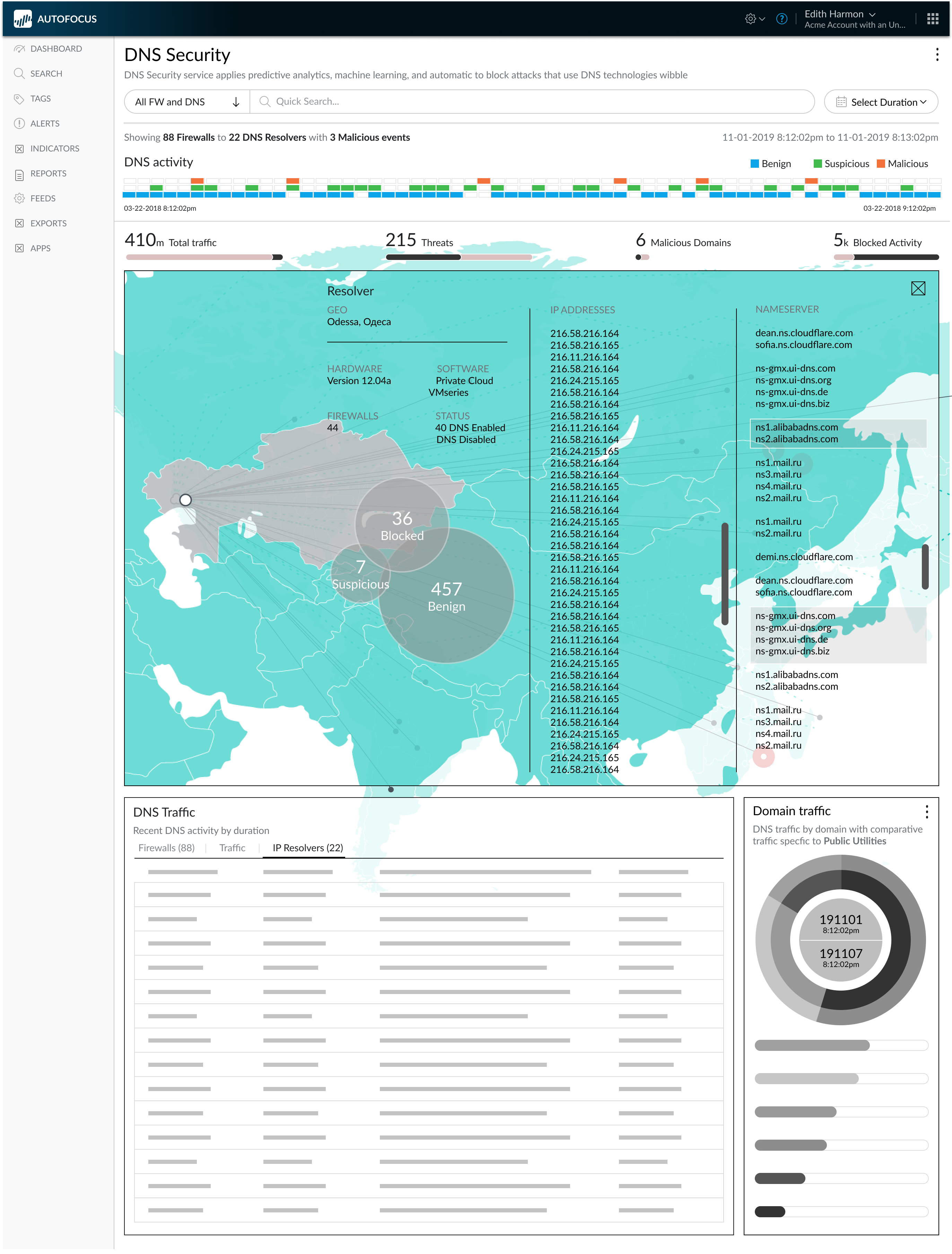
Task: Select ns3.mail.ru in the first mail.ru group
Action: click(x=778, y=474)
